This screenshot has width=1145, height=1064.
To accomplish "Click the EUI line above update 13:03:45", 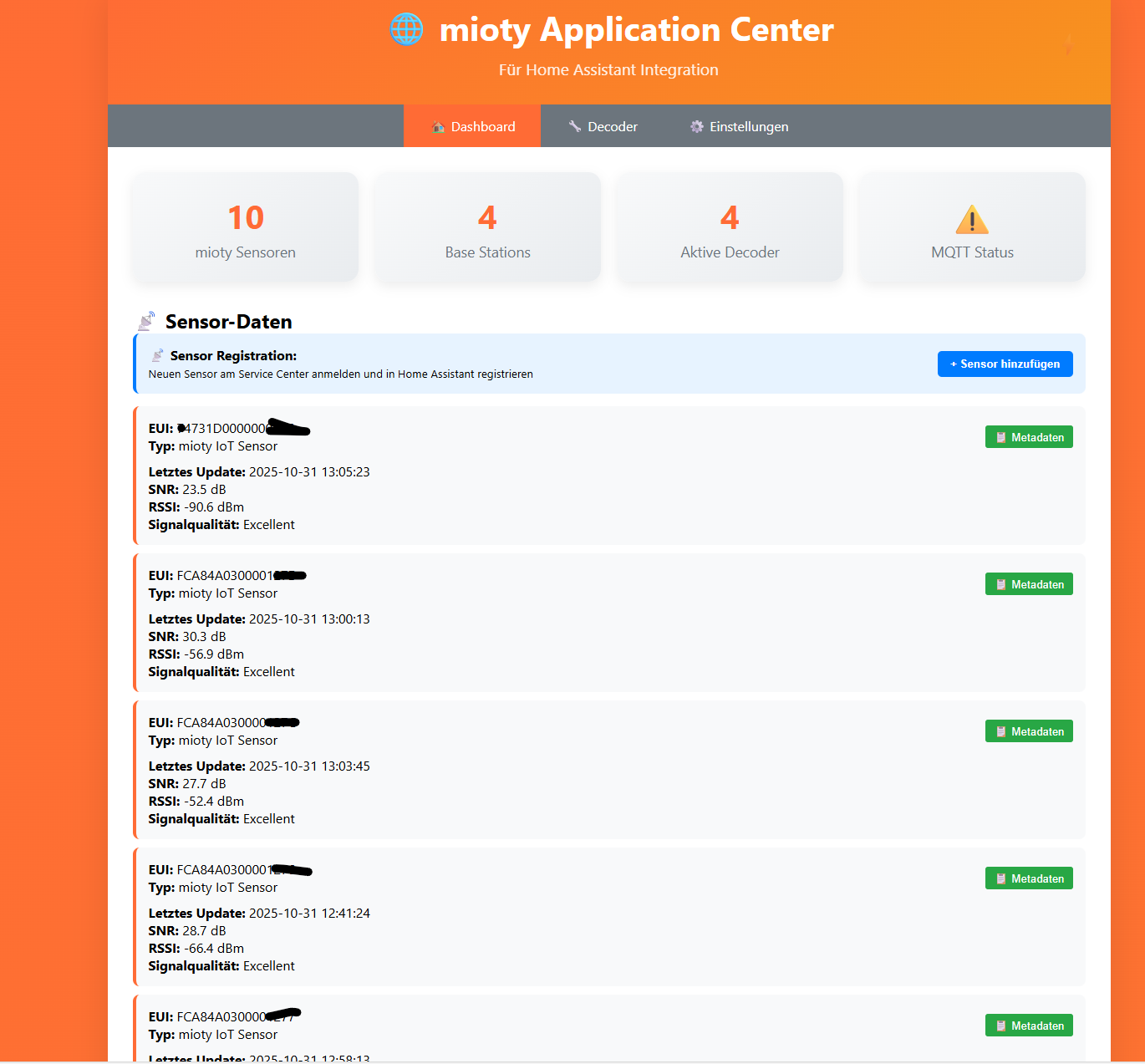I will coord(224,723).
